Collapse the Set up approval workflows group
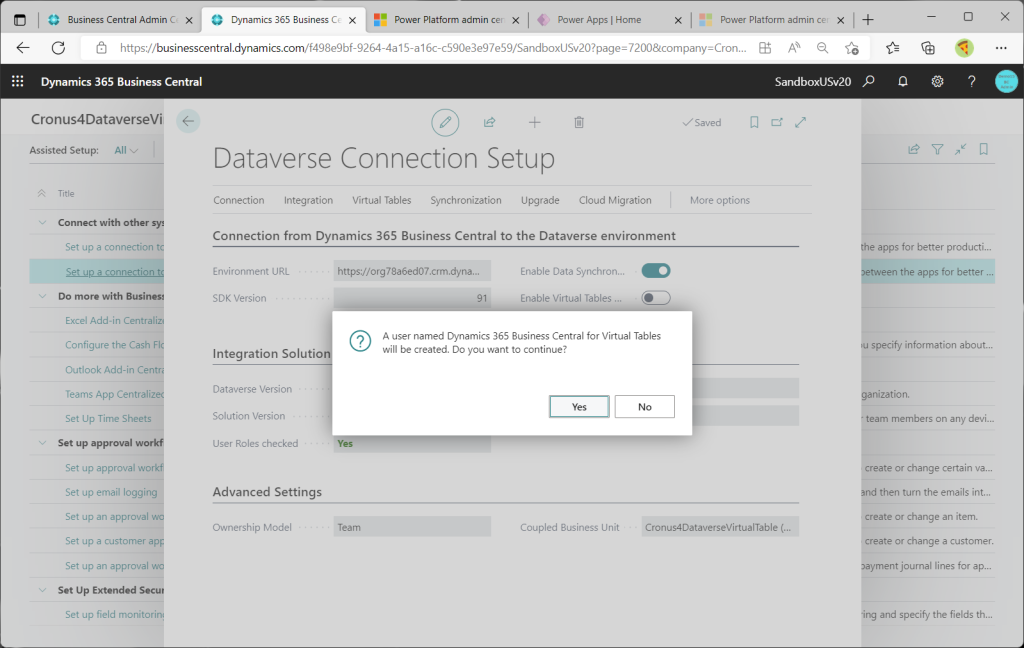 pyautogui.click(x=42, y=443)
